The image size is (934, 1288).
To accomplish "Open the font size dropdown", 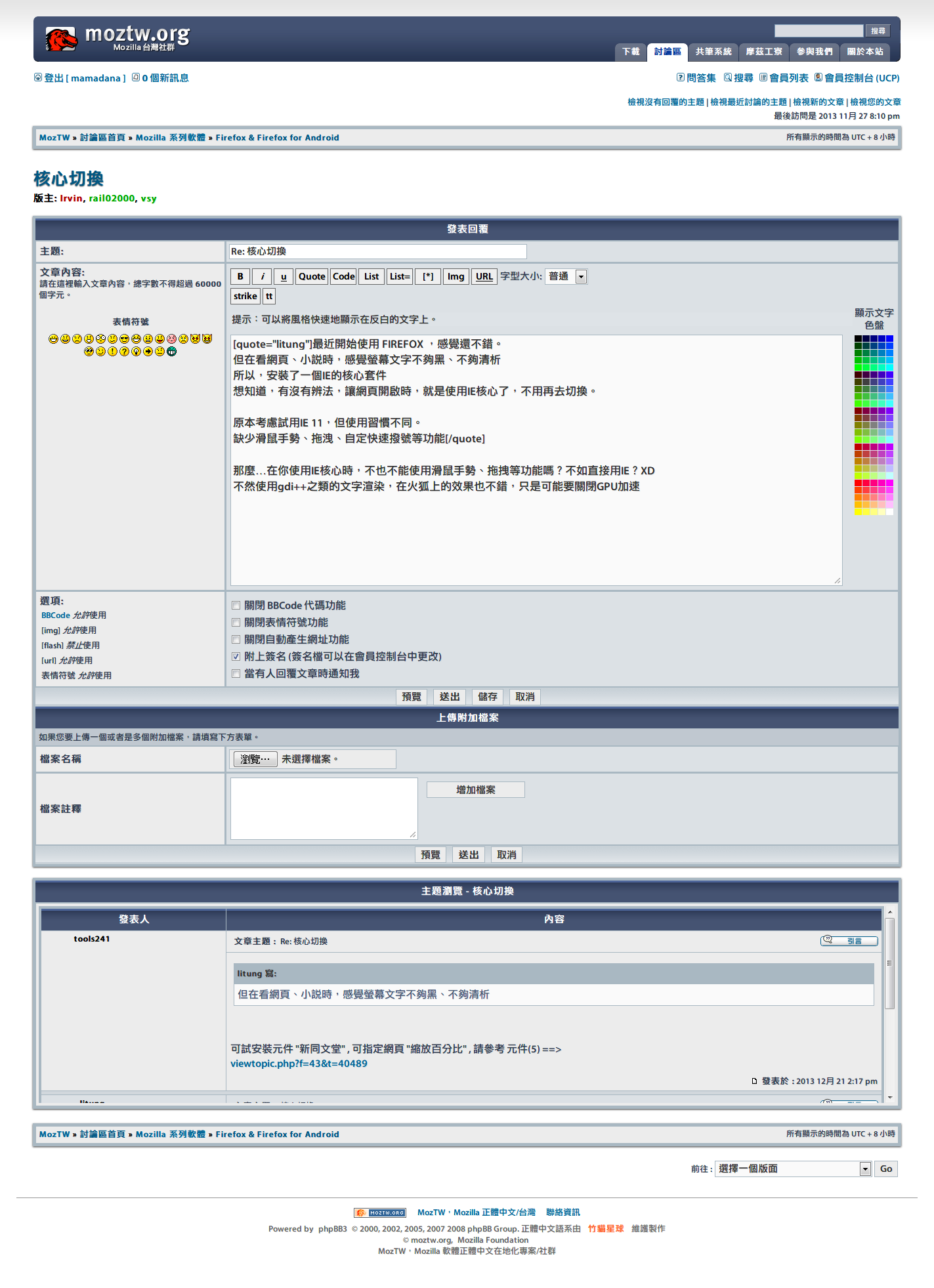I will pyautogui.click(x=566, y=276).
